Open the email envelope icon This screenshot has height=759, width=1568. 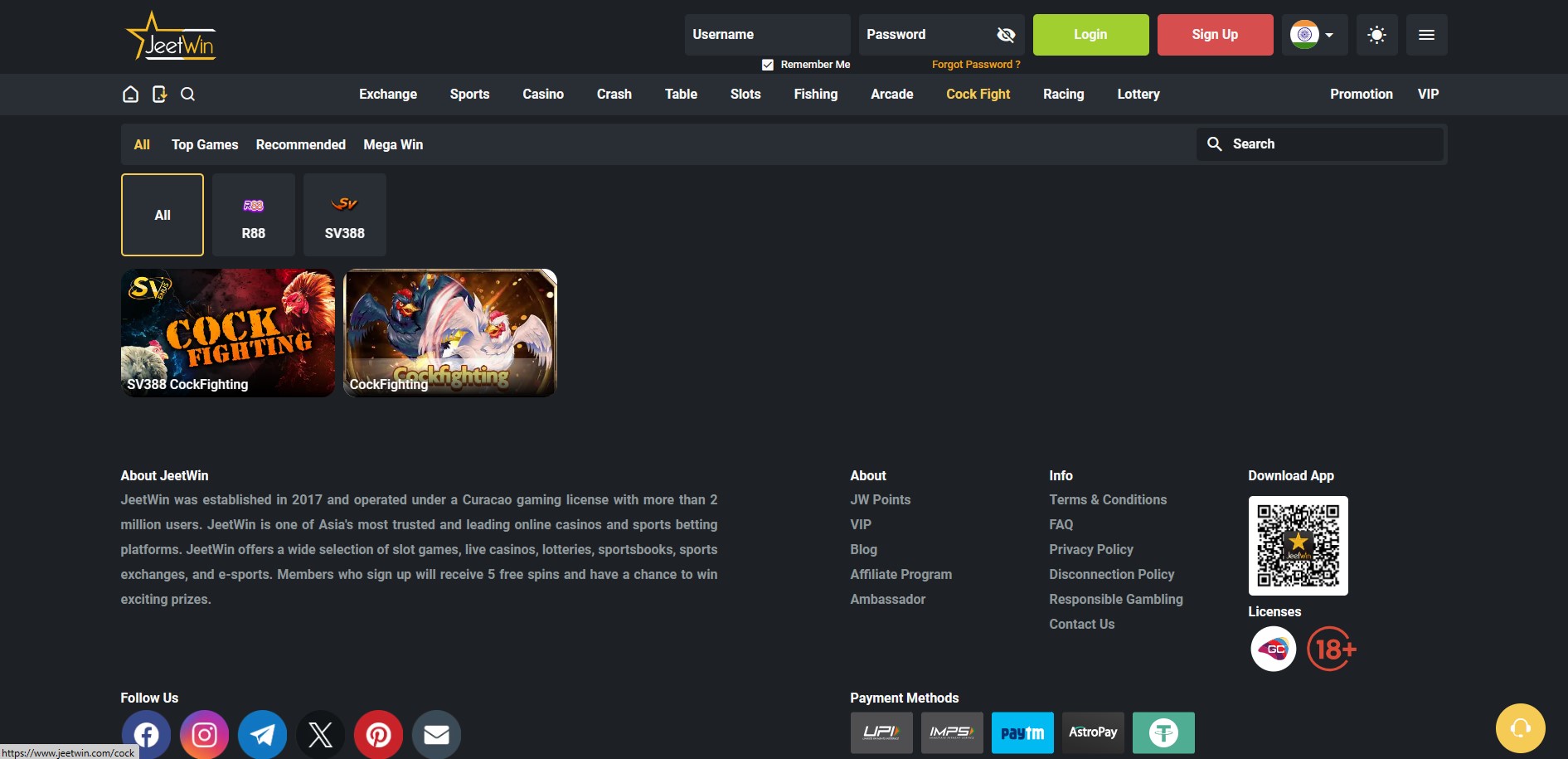tap(436, 734)
